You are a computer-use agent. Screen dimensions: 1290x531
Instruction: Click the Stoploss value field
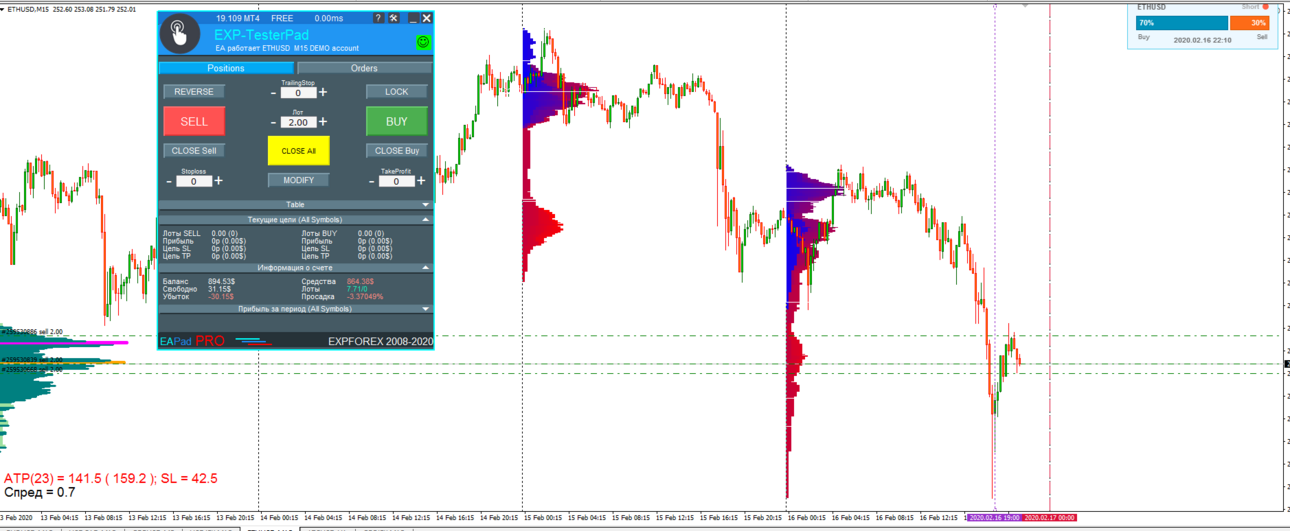coord(194,182)
